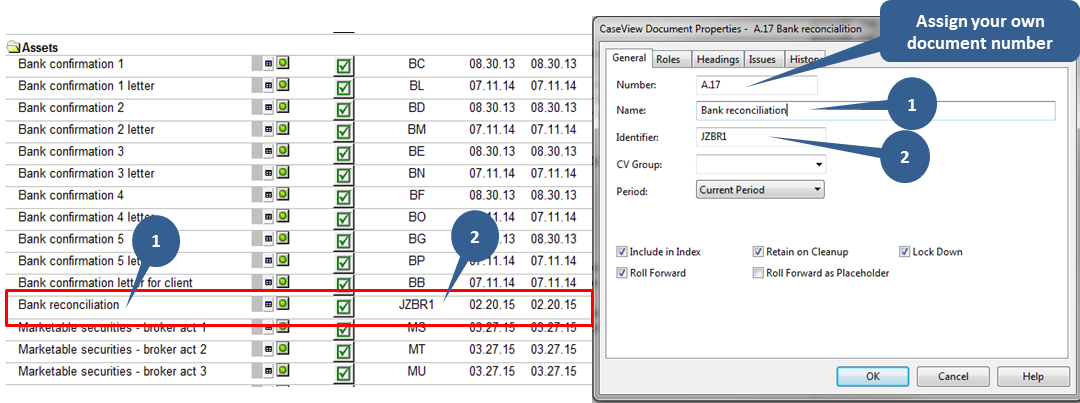Click the Name field with Bank reconciliation
The image size is (1080, 403).
(x=875, y=110)
